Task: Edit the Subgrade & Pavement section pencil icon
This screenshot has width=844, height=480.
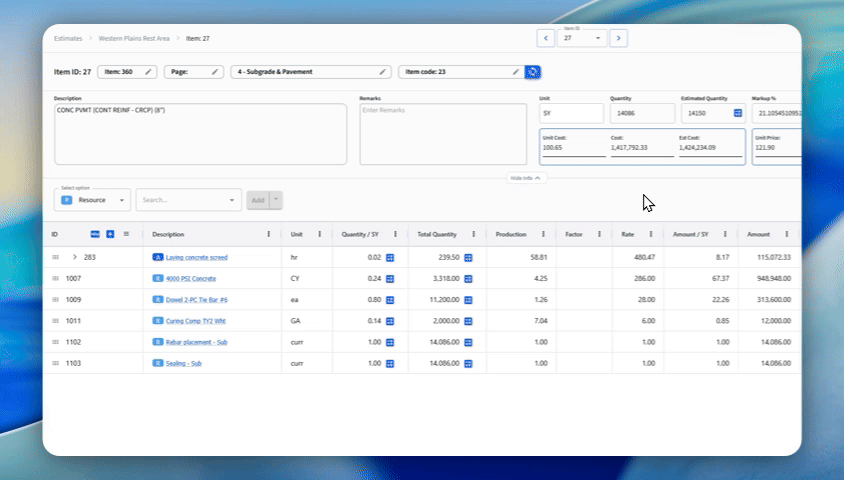Action: [x=382, y=72]
